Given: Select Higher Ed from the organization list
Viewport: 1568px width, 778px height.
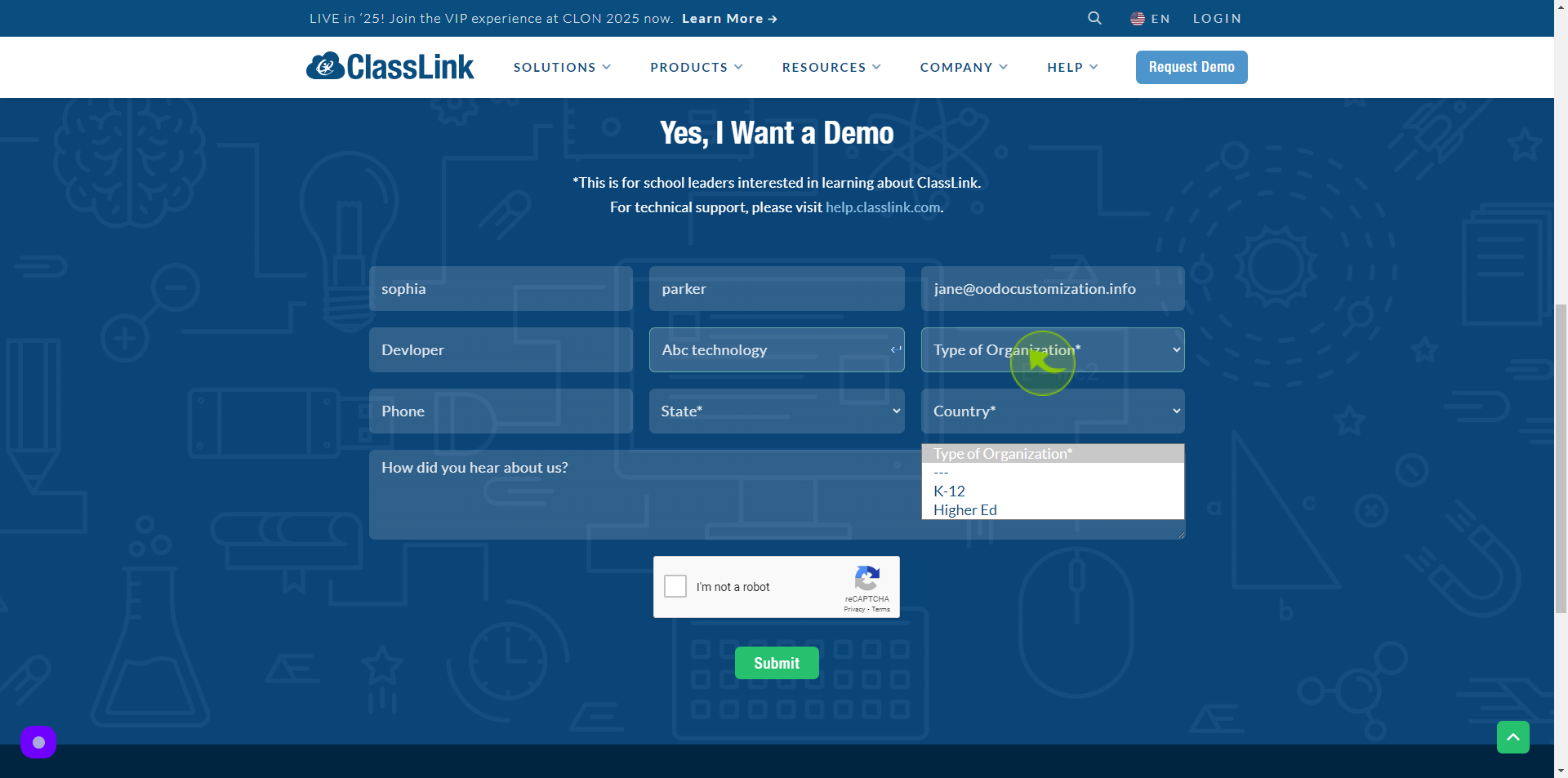Looking at the screenshot, I should coord(1053,509).
